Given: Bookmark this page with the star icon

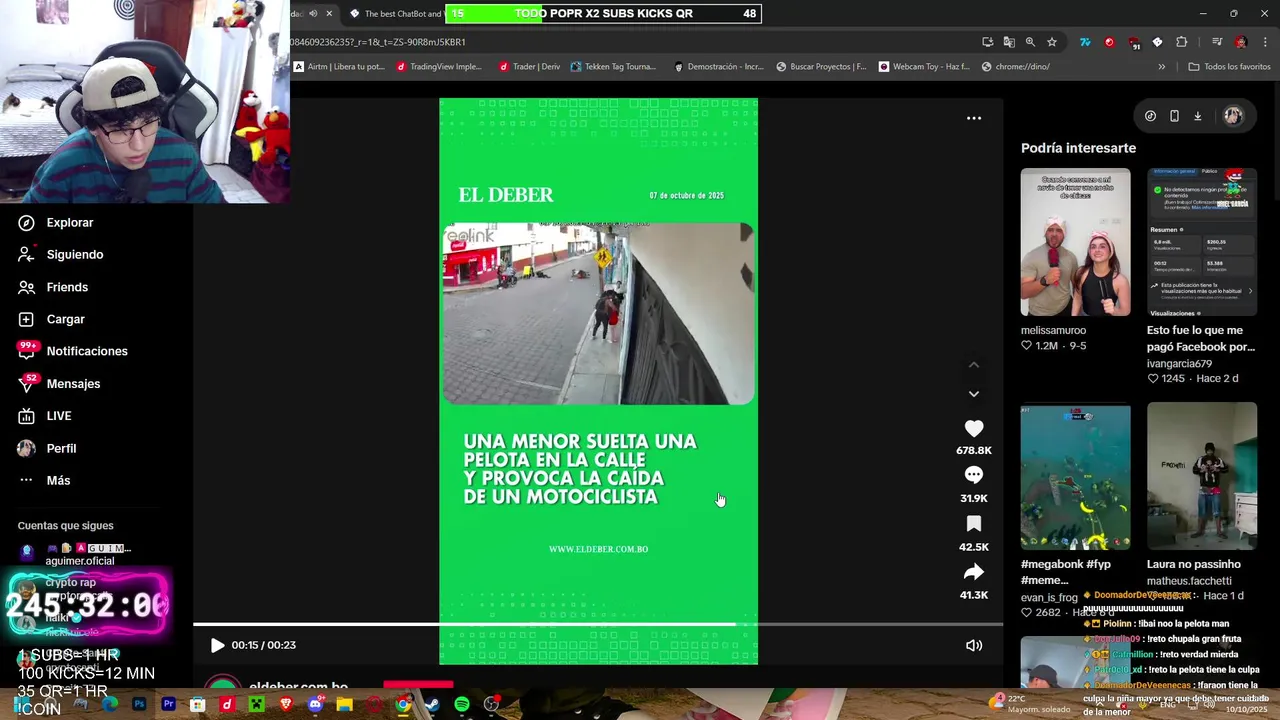Looking at the screenshot, I should (x=1052, y=42).
